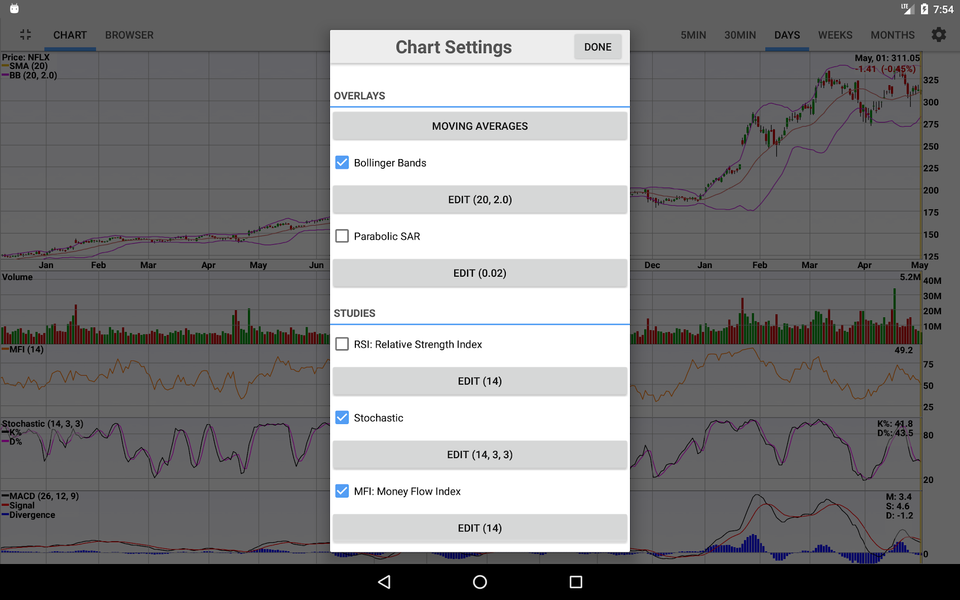Disable the Bollinger Bands overlay
Screen dimensions: 960x600
pyautogui.click(x=342, y=162)
